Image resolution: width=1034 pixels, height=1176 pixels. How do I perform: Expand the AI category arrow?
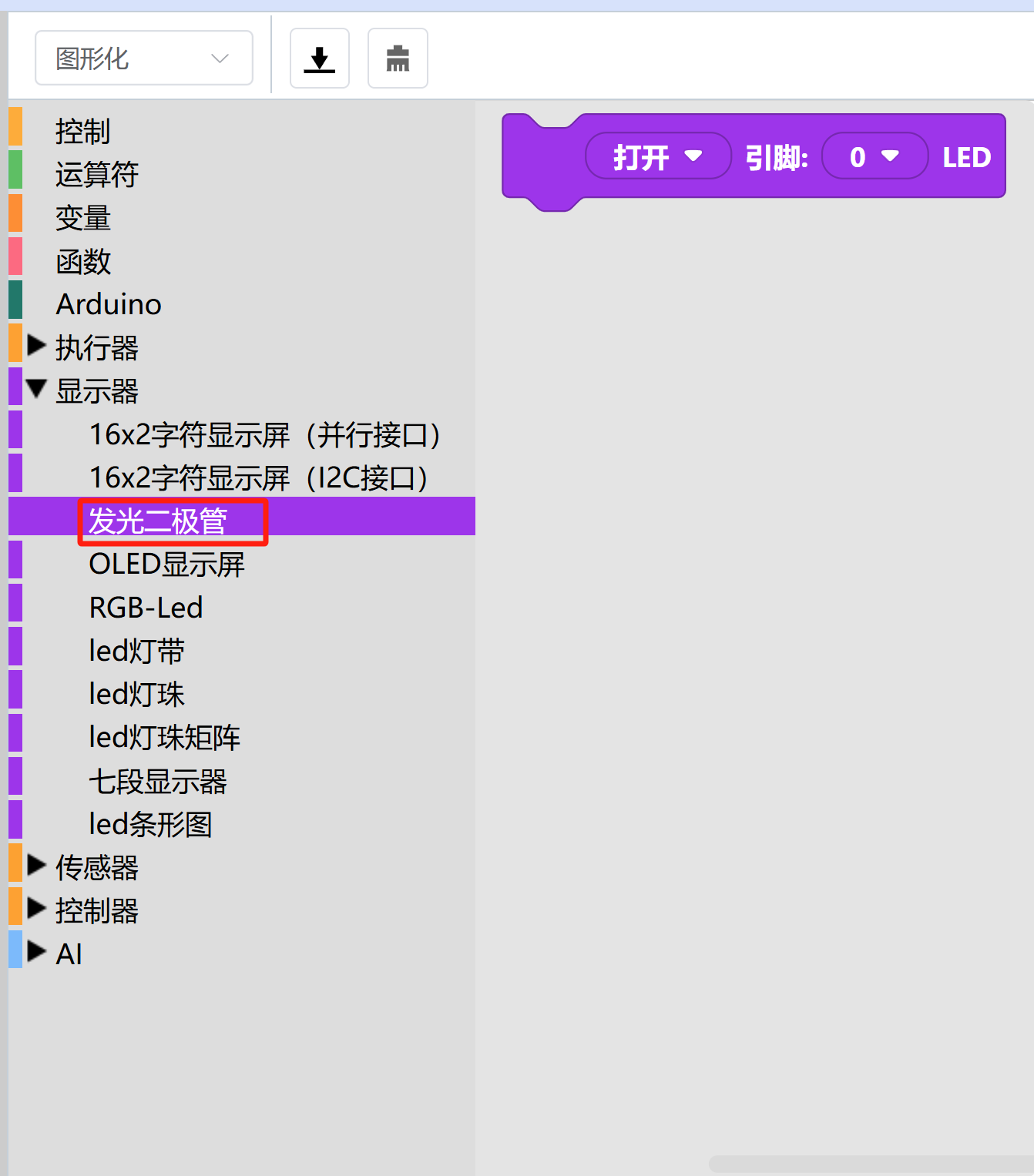[x=36, y=952]
